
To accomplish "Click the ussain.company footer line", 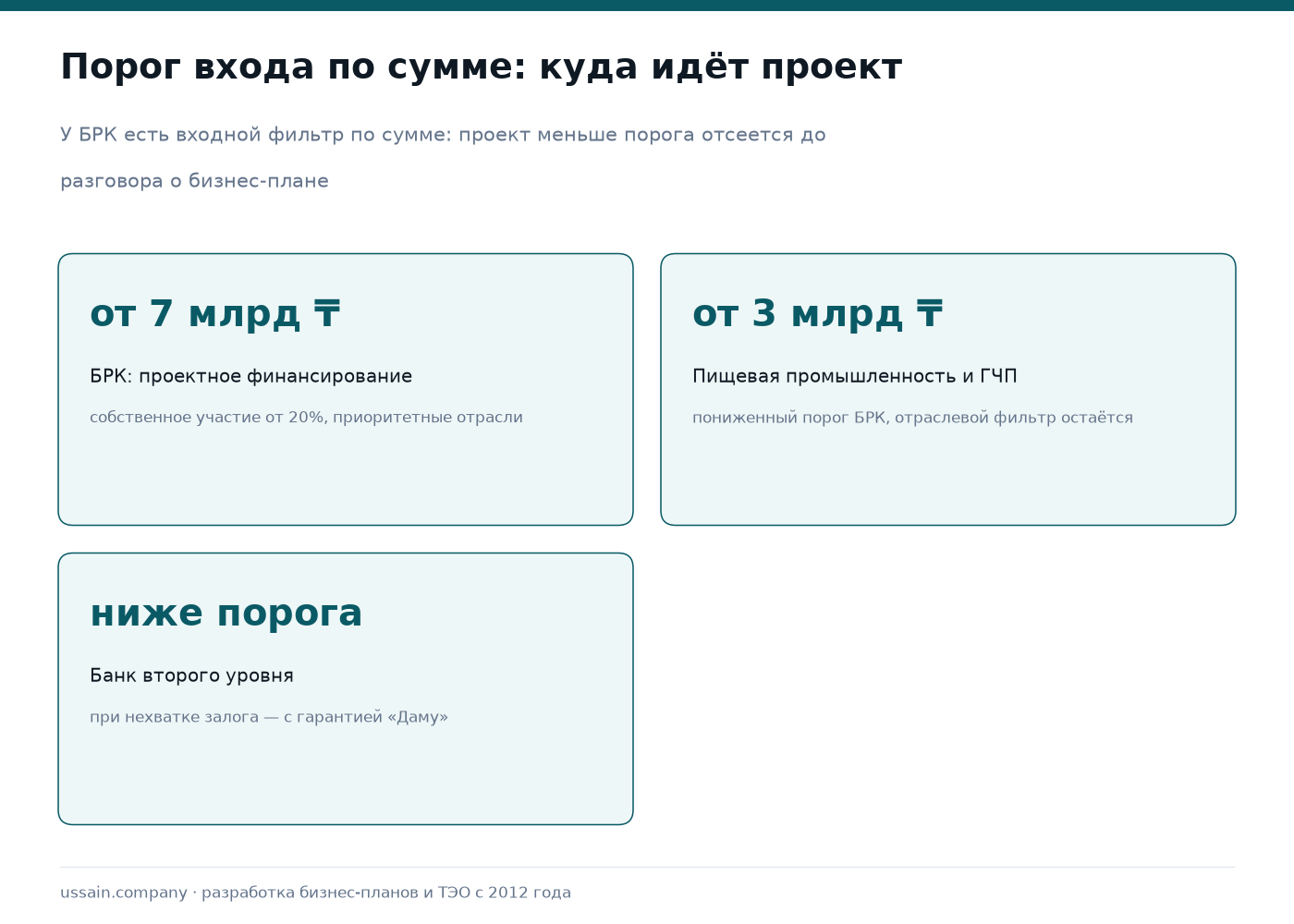I will coord(315,893).
